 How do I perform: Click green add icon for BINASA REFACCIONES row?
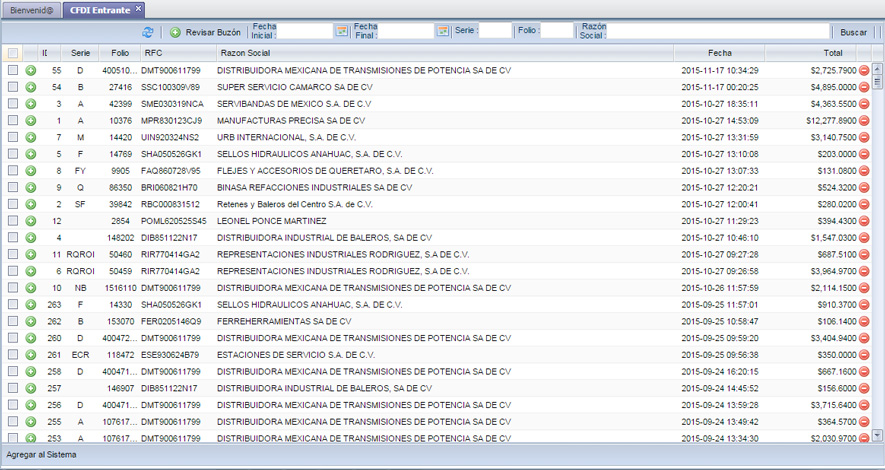[x=30, y=187]
